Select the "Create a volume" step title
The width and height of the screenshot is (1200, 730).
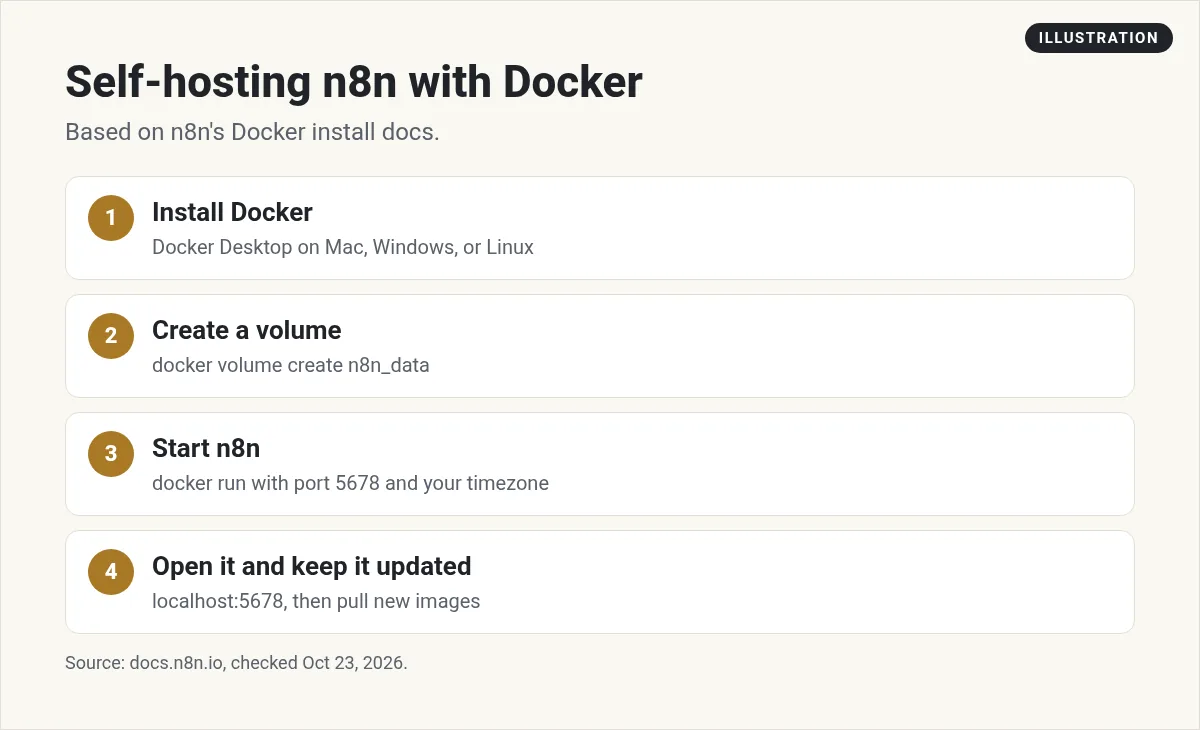246,330
